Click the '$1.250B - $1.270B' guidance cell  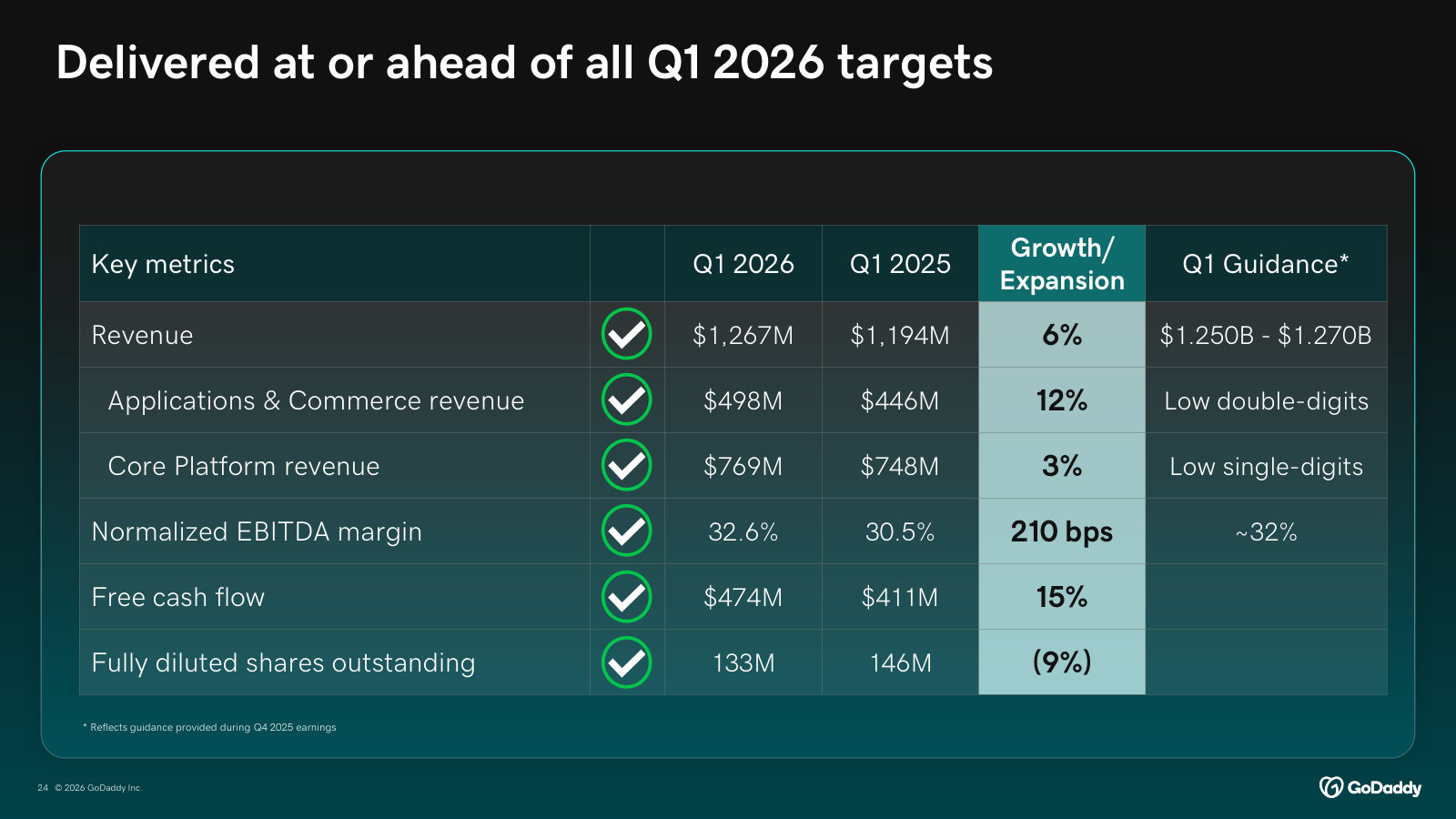(1266, 335)
